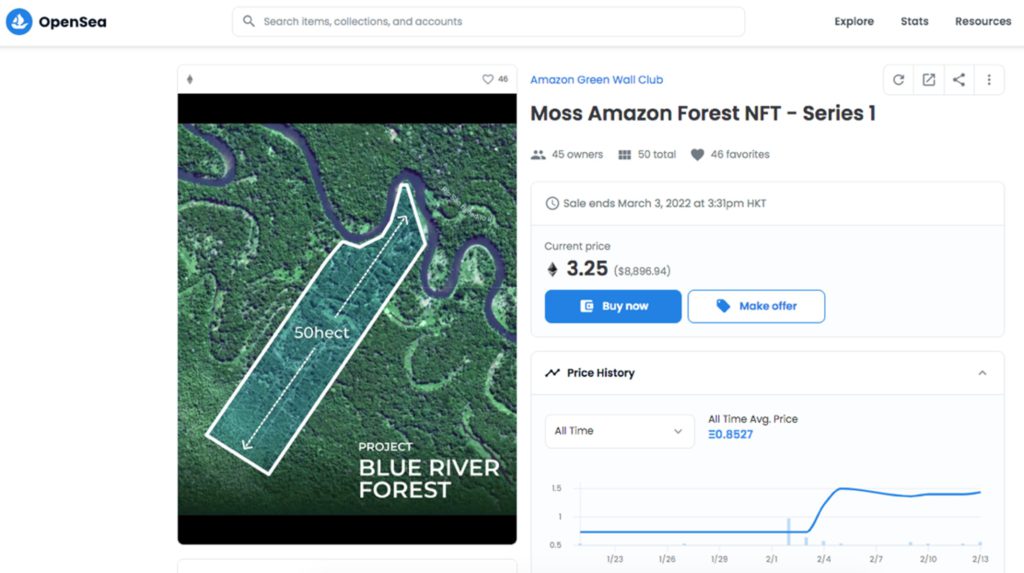Open the All Time range dropdown
1024x573 pixels.
tap(618, 431)
